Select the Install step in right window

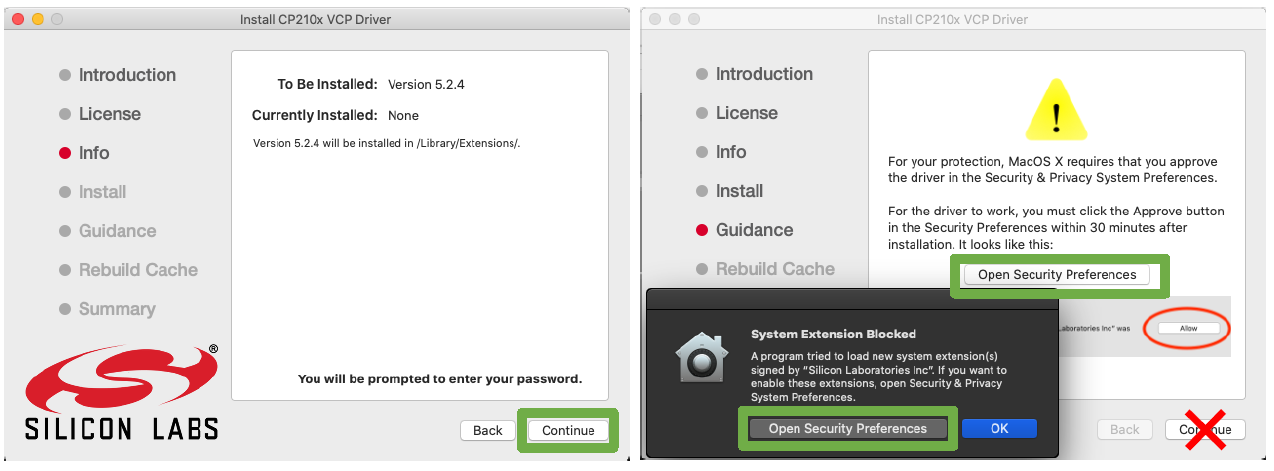click(x=739, y=191)
